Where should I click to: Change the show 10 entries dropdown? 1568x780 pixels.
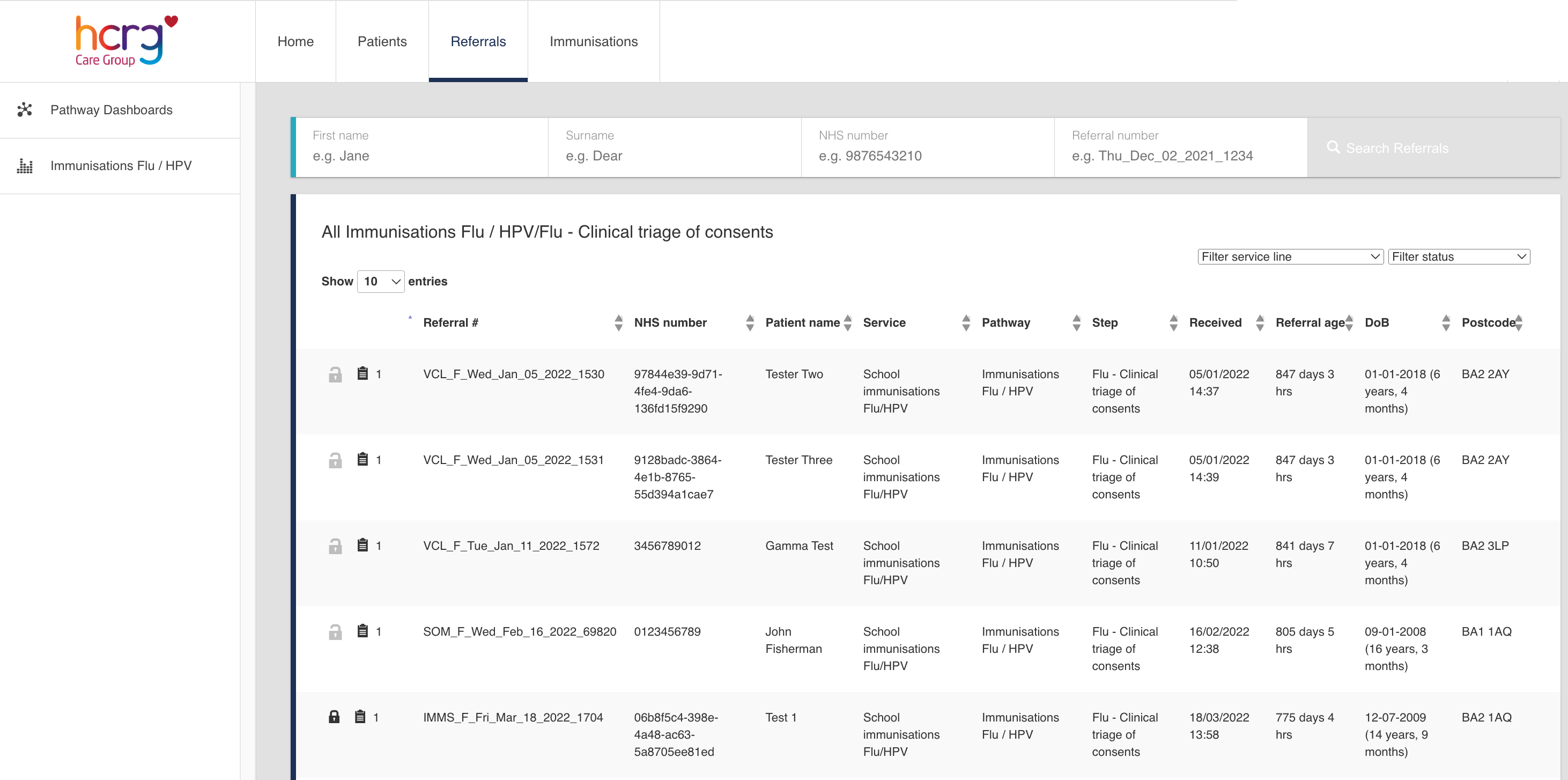380,281
